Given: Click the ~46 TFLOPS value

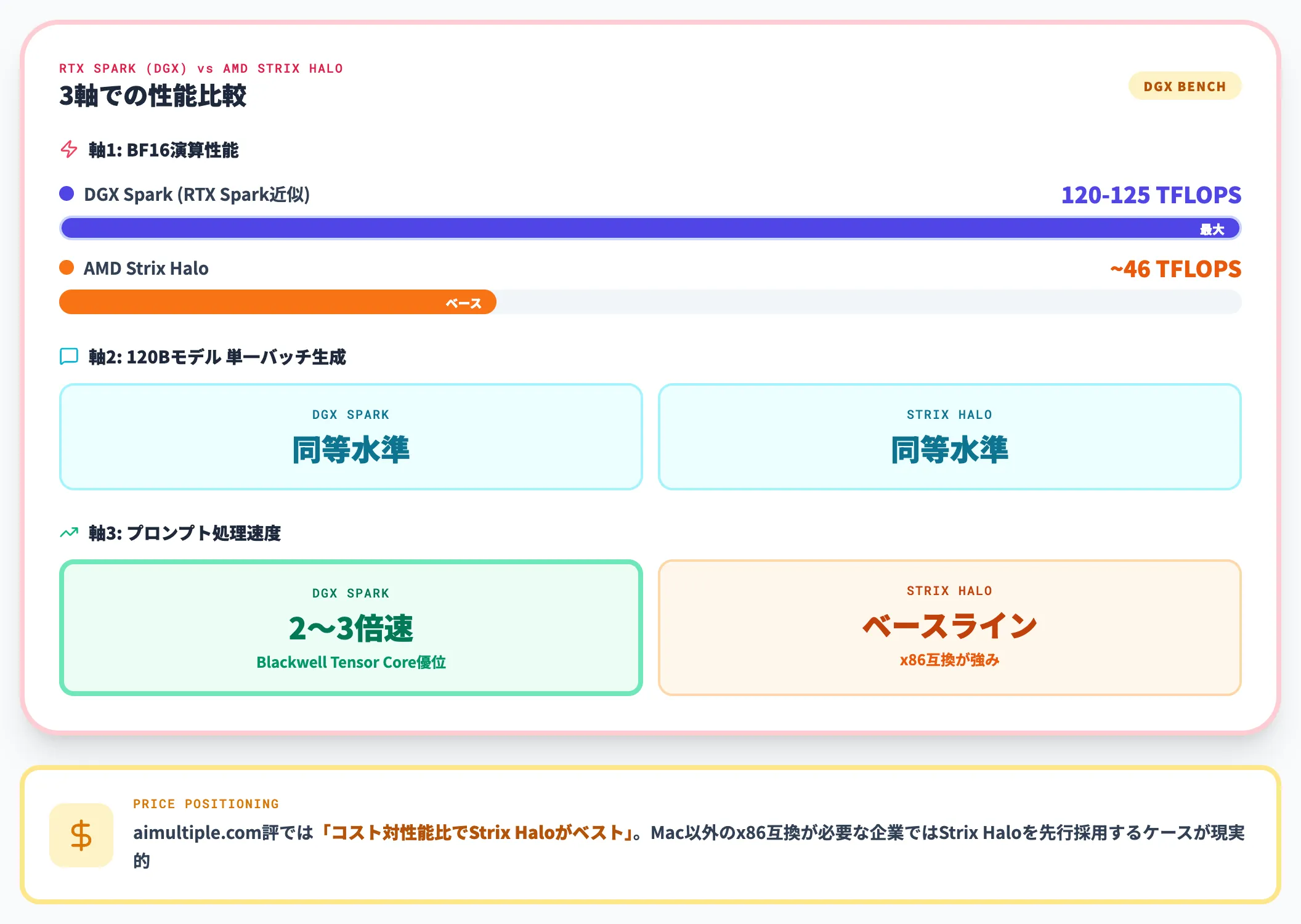Looking at the screenshot, I should pyautogui.click(x=1175, y=269).
